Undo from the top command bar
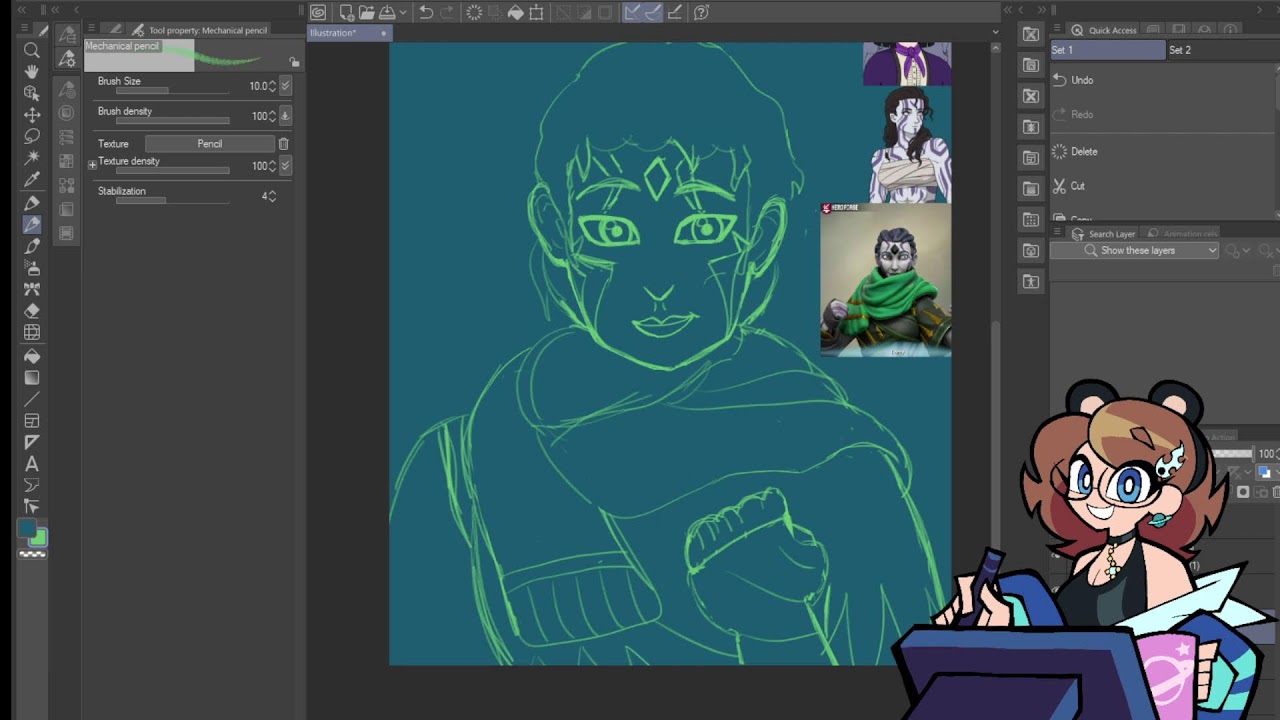Viewport: 1280px width, 720px height. point(426,12)
